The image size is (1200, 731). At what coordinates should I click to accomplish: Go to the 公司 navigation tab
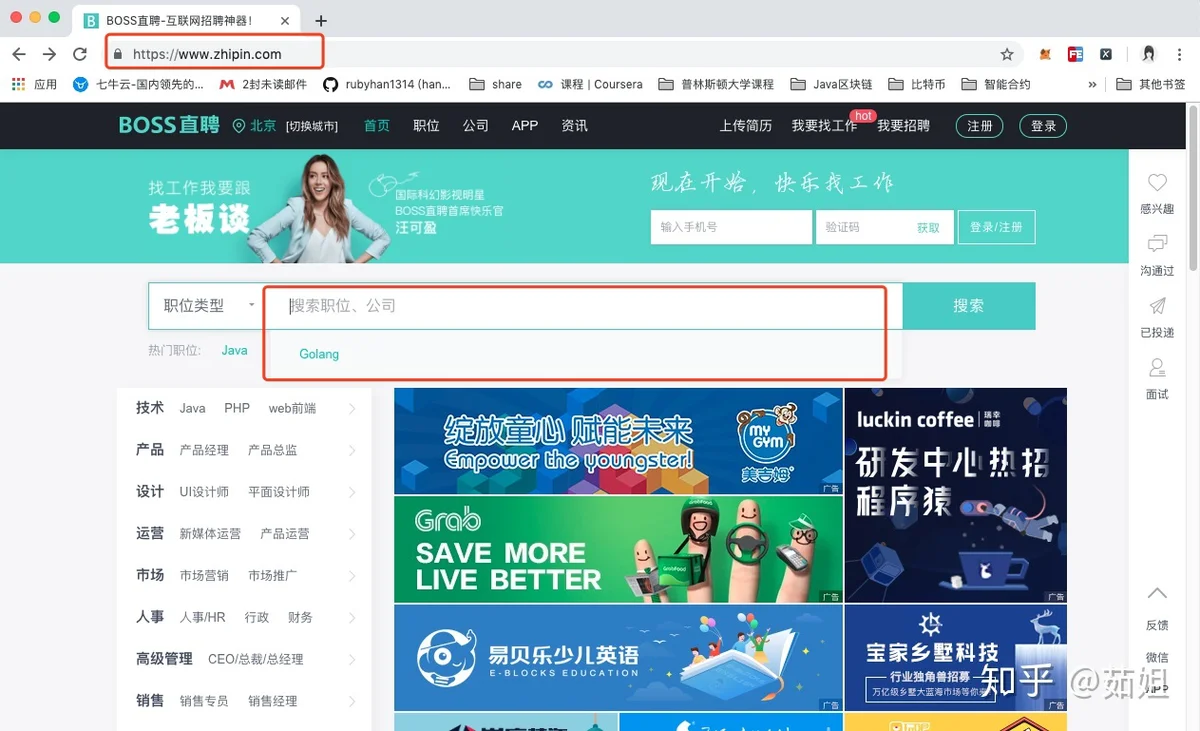(475, 126)
